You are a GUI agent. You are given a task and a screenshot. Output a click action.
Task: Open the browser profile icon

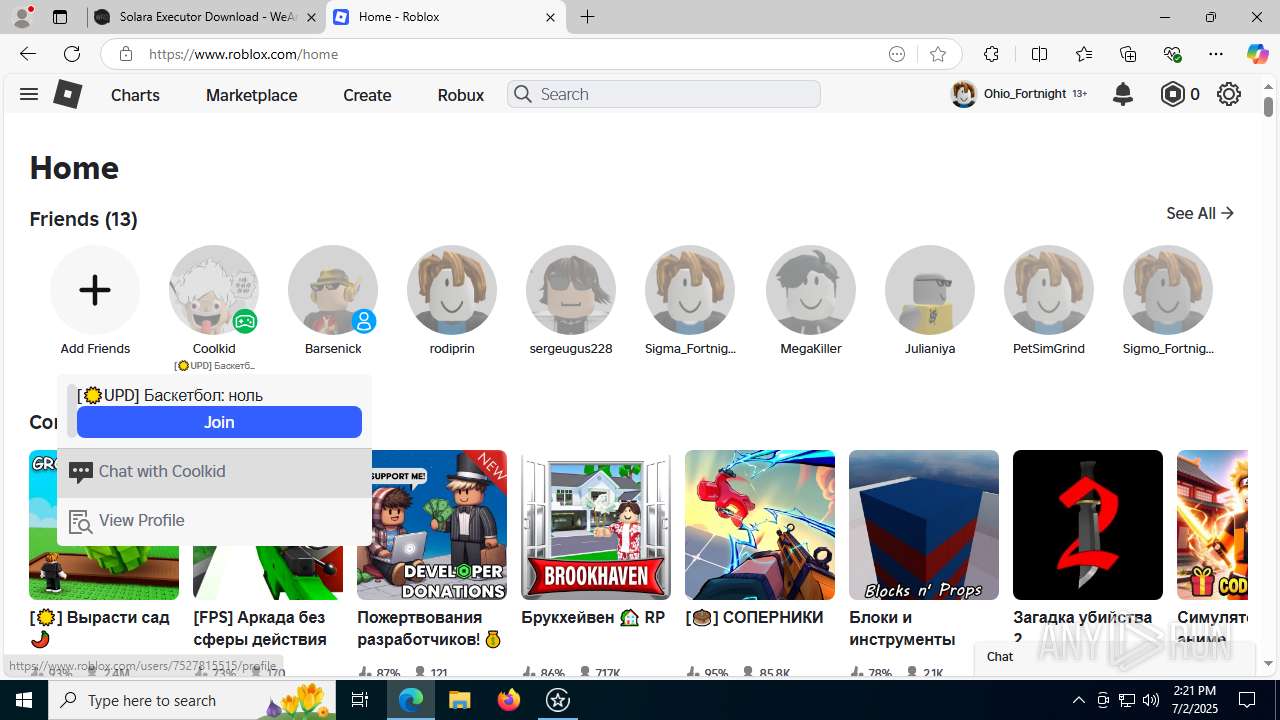pyautogui.click(x=21, y=17)
